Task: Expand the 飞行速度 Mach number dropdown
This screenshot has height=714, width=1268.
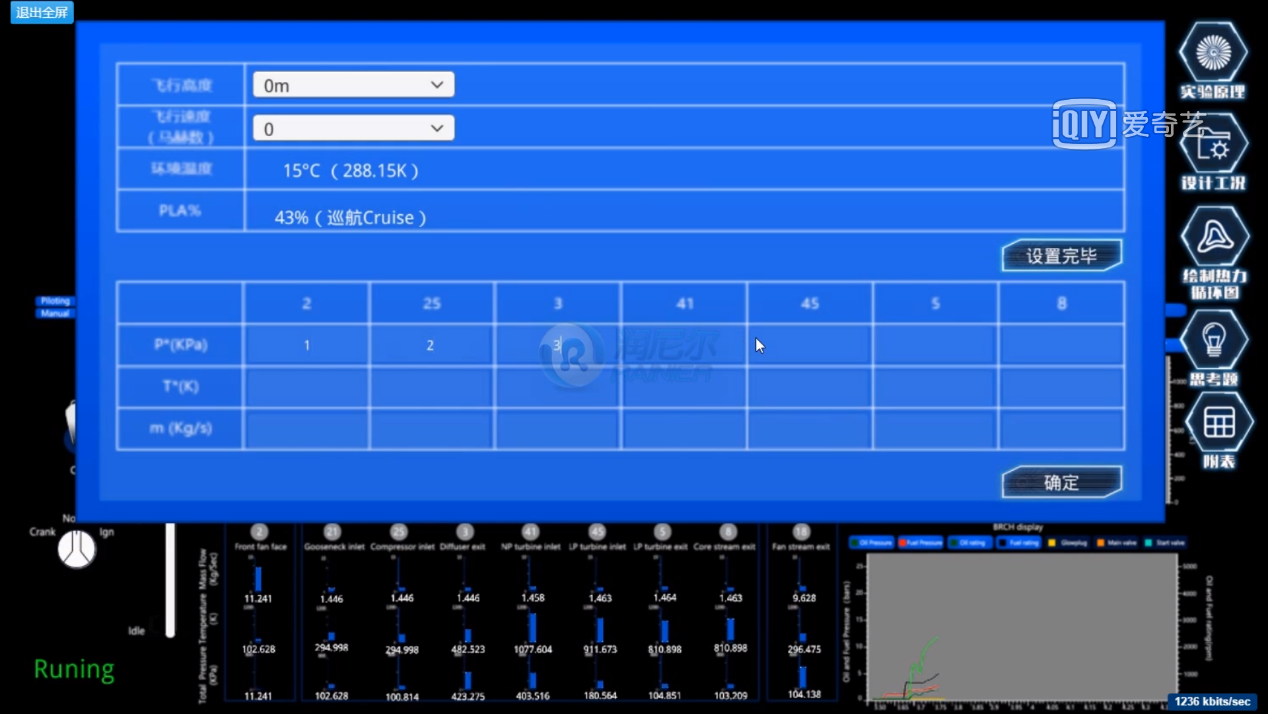Action: pos(353,128)
